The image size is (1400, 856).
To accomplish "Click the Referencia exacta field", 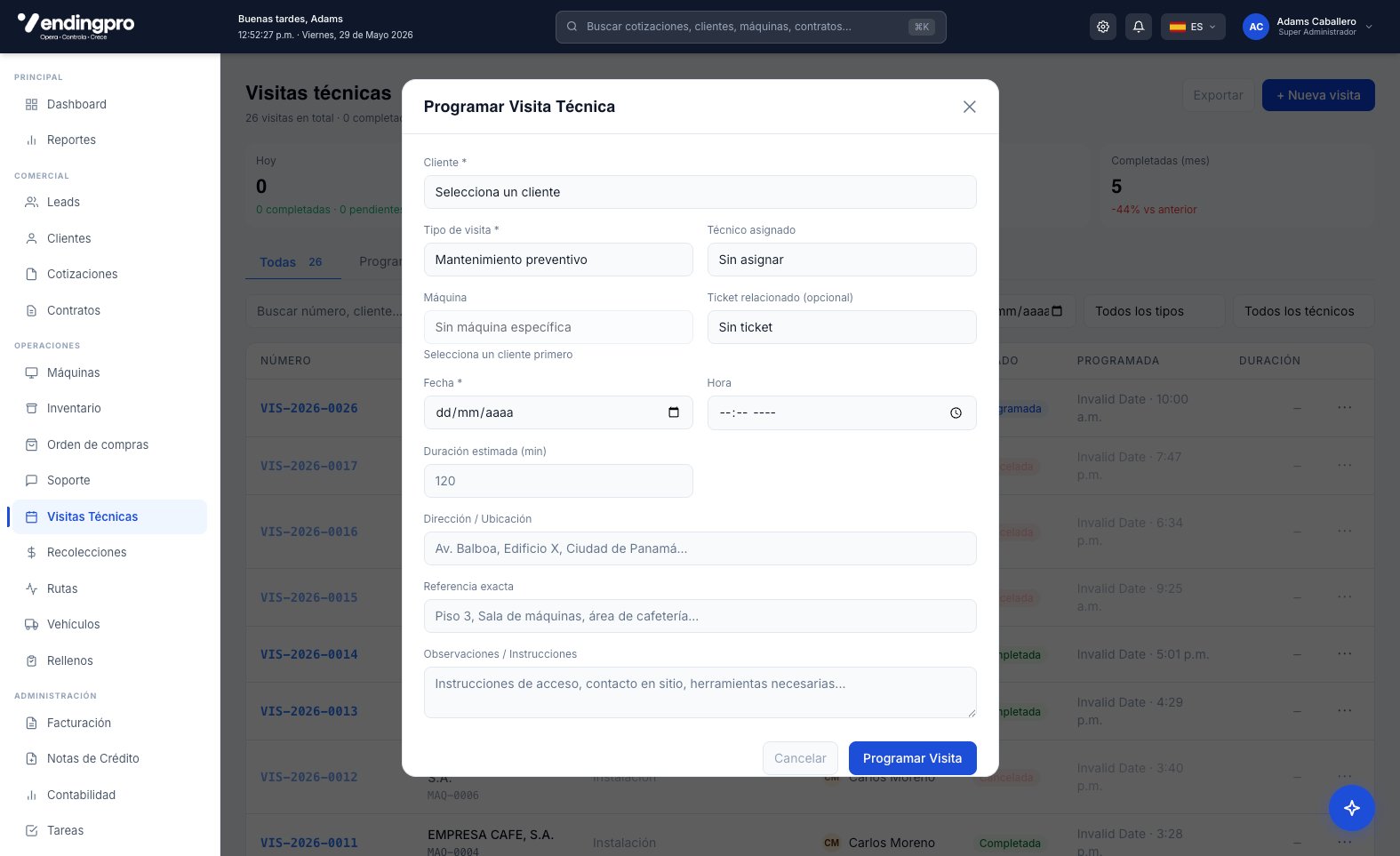I will (x=700, y=616).
